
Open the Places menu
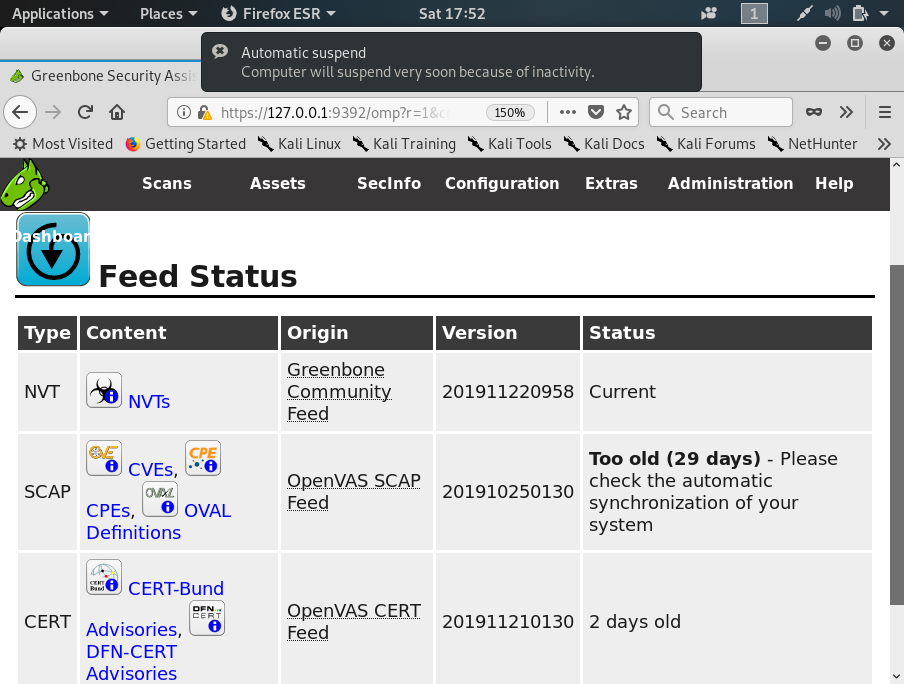168,13
